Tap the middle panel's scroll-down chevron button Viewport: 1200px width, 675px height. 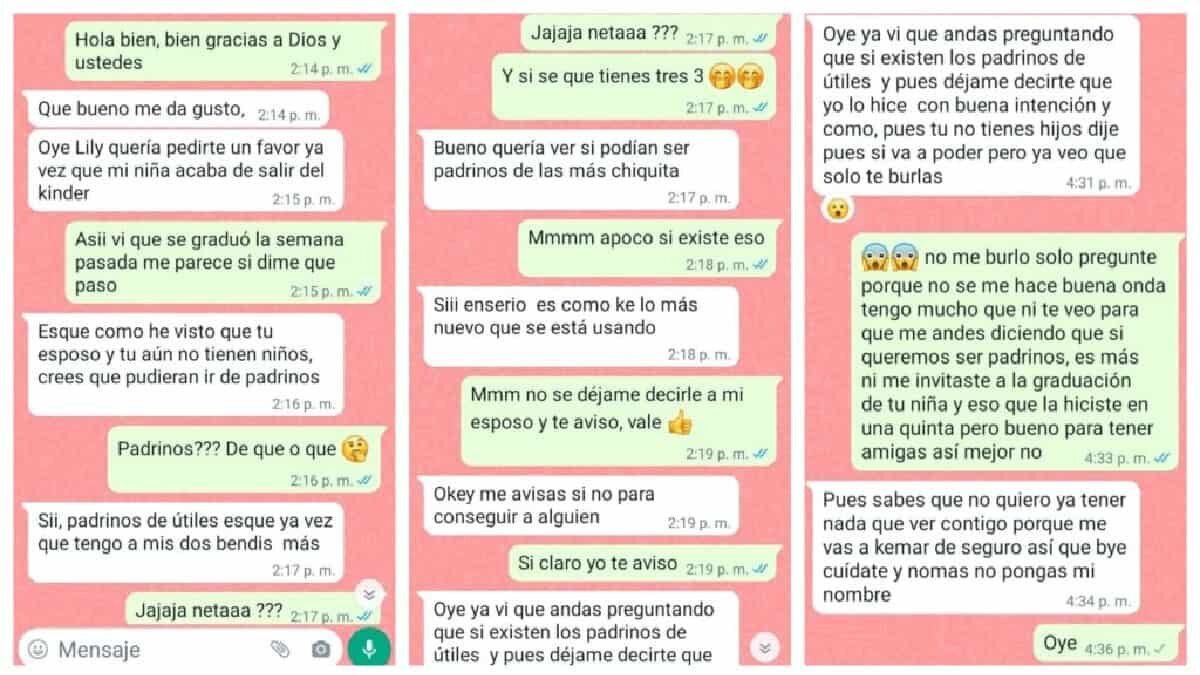click(x=765, y=646)
